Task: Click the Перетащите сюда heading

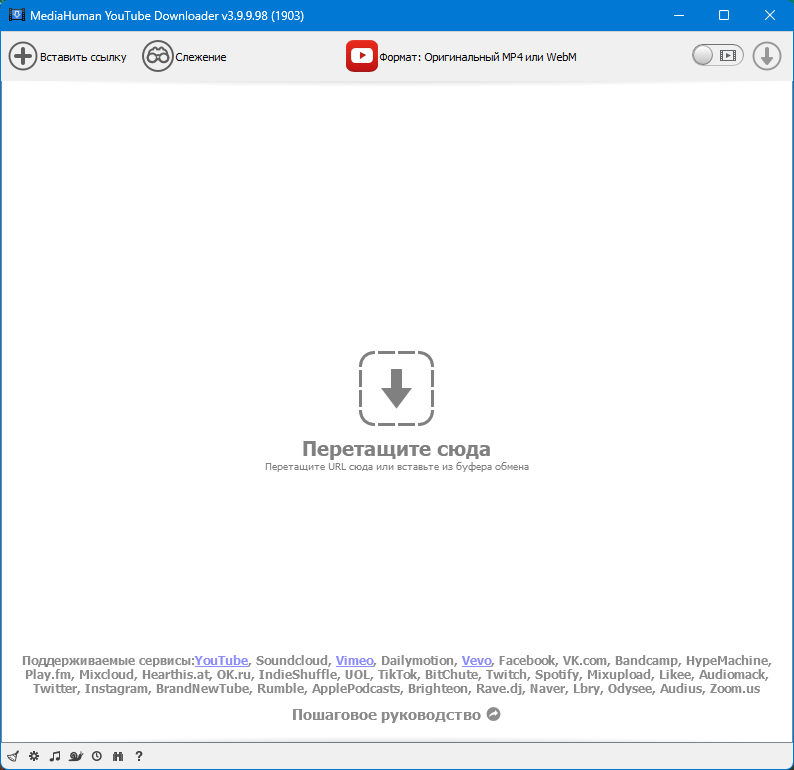Action: pos(396,449)
